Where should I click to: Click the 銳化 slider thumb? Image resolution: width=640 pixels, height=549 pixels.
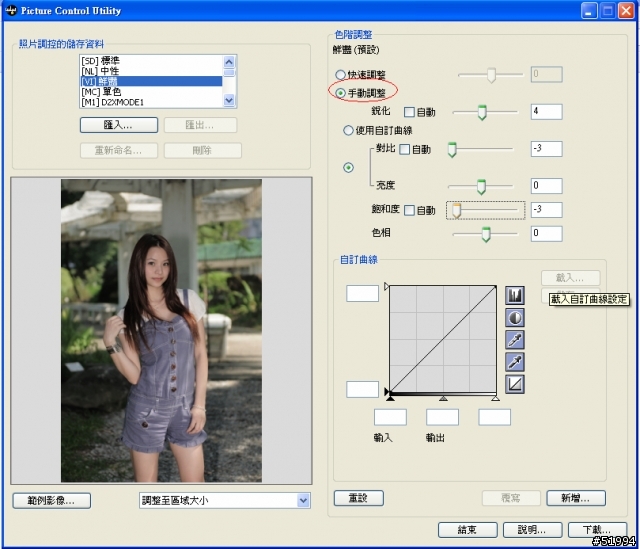point(482,112)
